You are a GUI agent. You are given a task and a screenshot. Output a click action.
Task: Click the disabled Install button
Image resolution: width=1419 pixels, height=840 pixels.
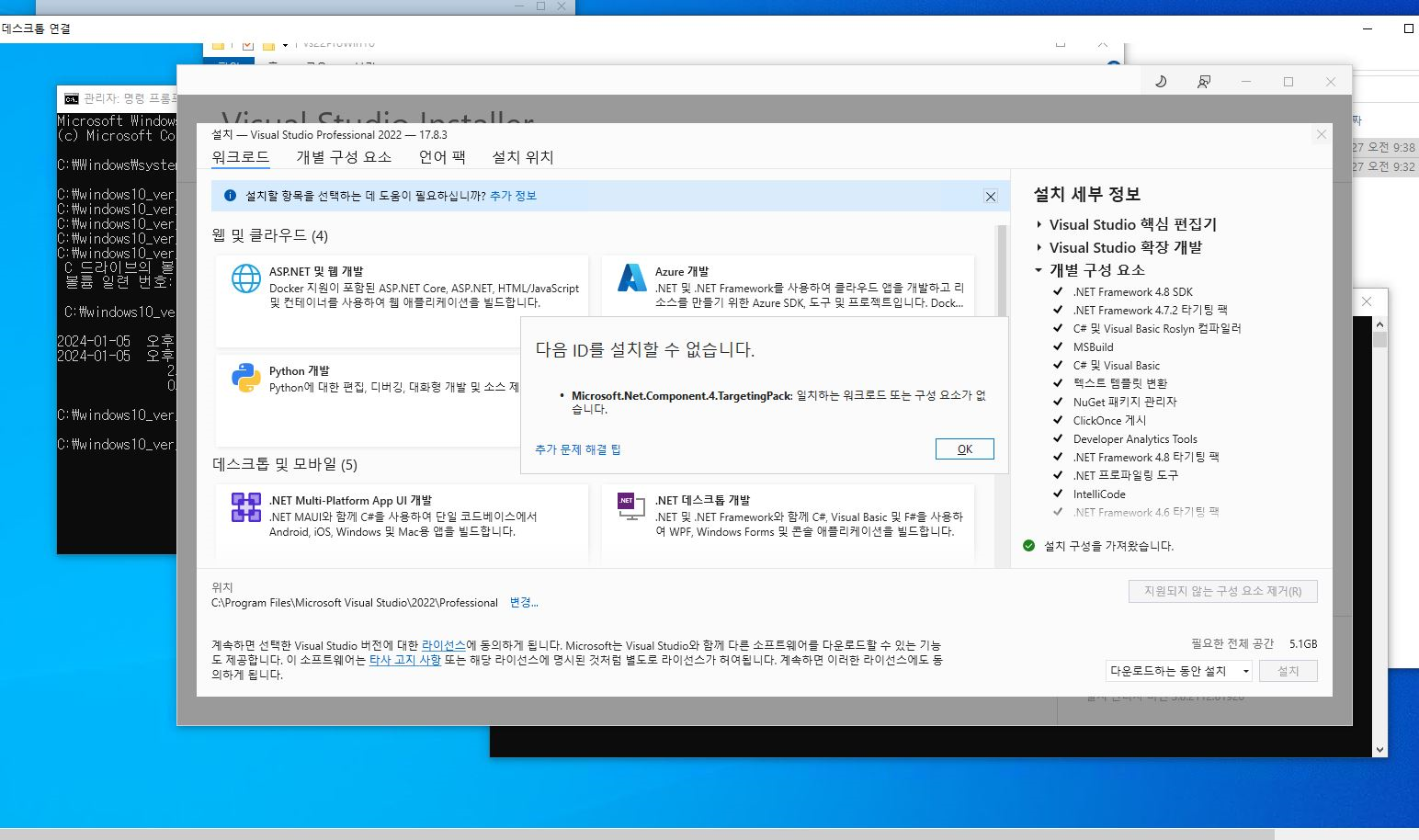tap(1288, 671)
